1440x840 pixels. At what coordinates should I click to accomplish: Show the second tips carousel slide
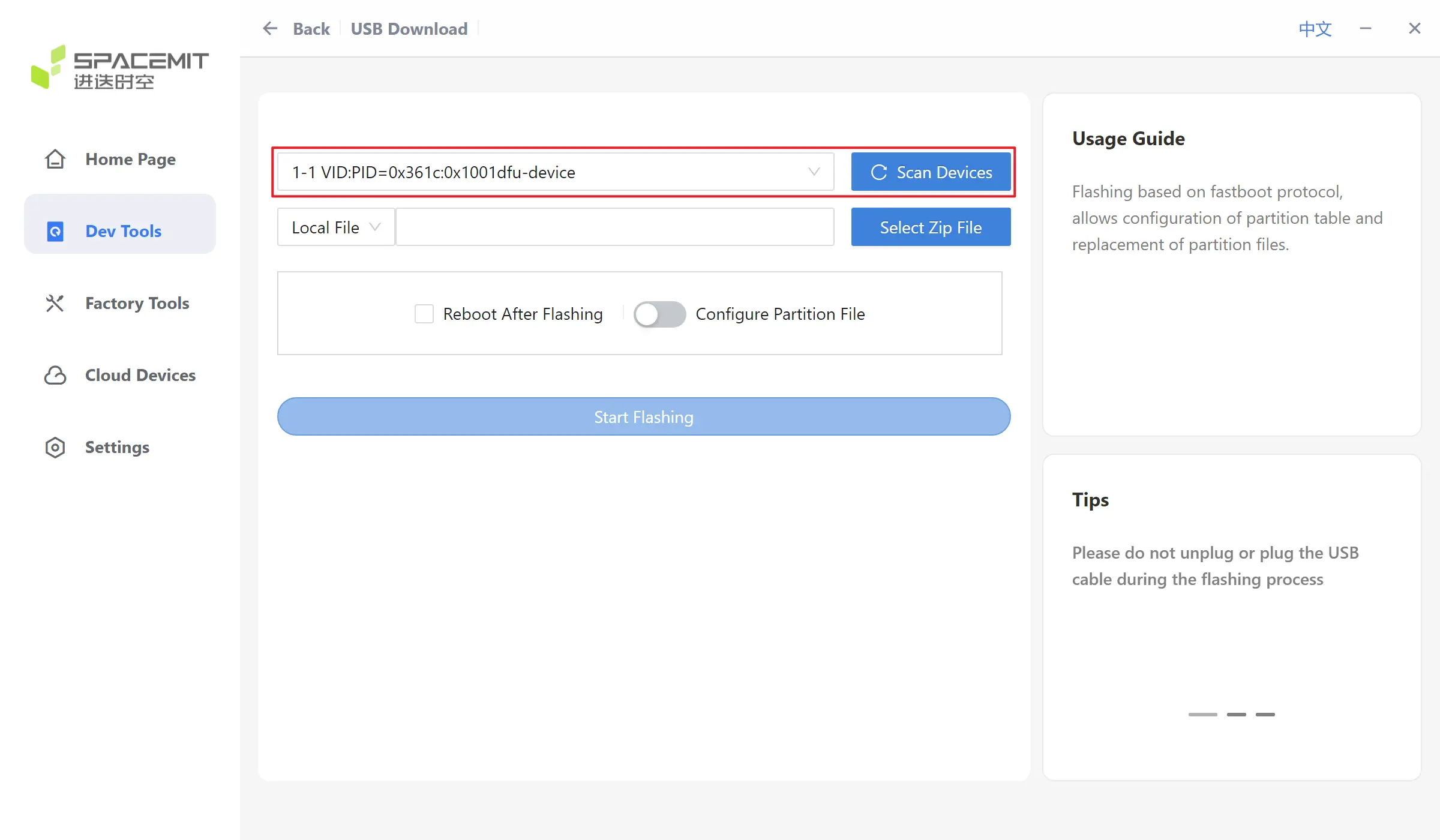[1236, 714]
